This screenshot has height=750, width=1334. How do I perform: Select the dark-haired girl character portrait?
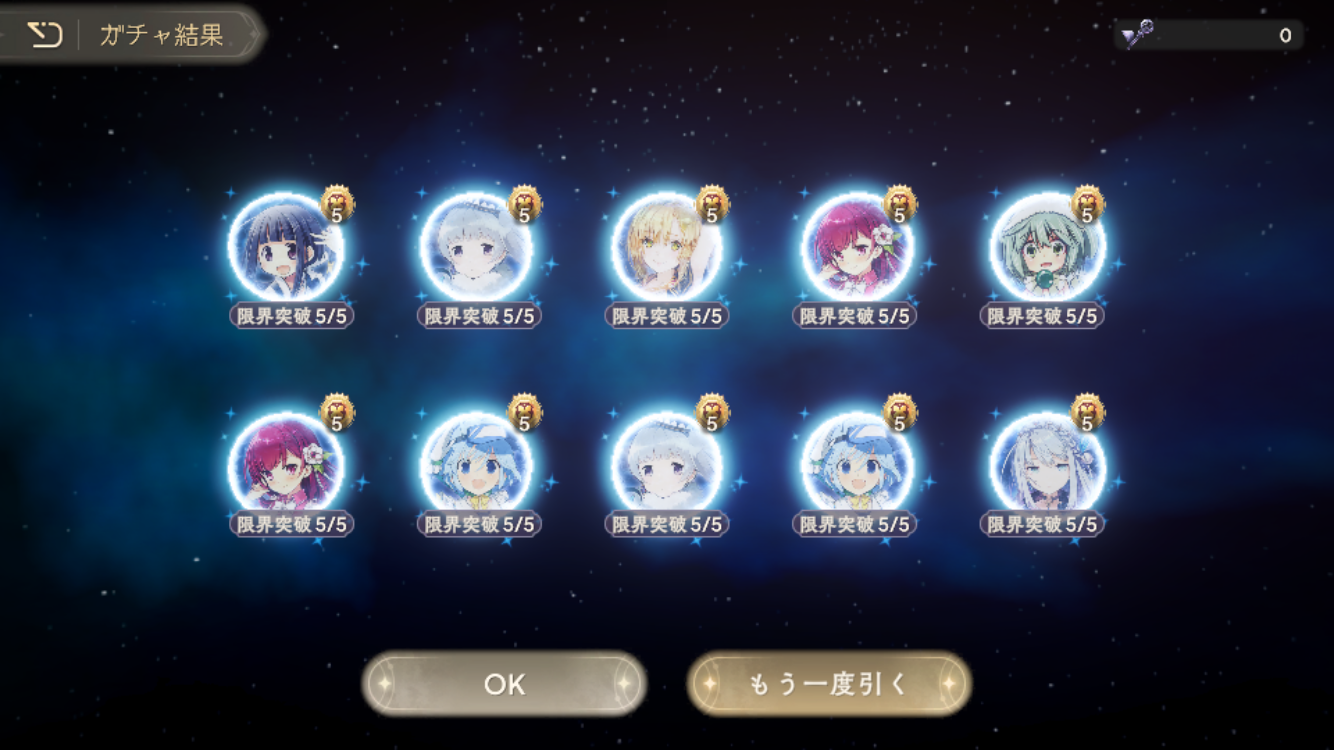pos(286,248)
